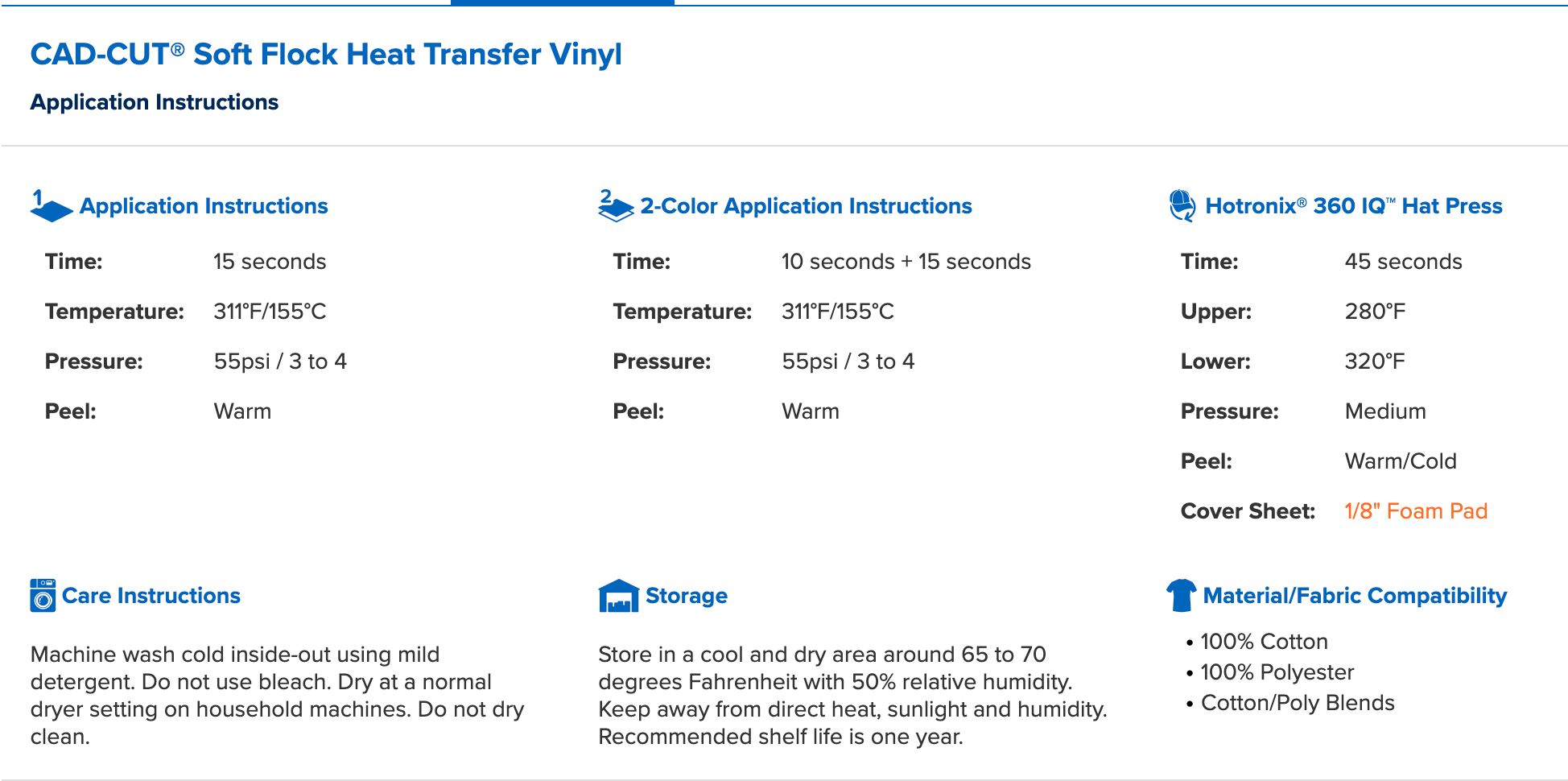Image resolution: width=1568 pixels, height=781 pixels.
Task: Click the 100% Cotton list item
Action: (x=1264, y=642)
